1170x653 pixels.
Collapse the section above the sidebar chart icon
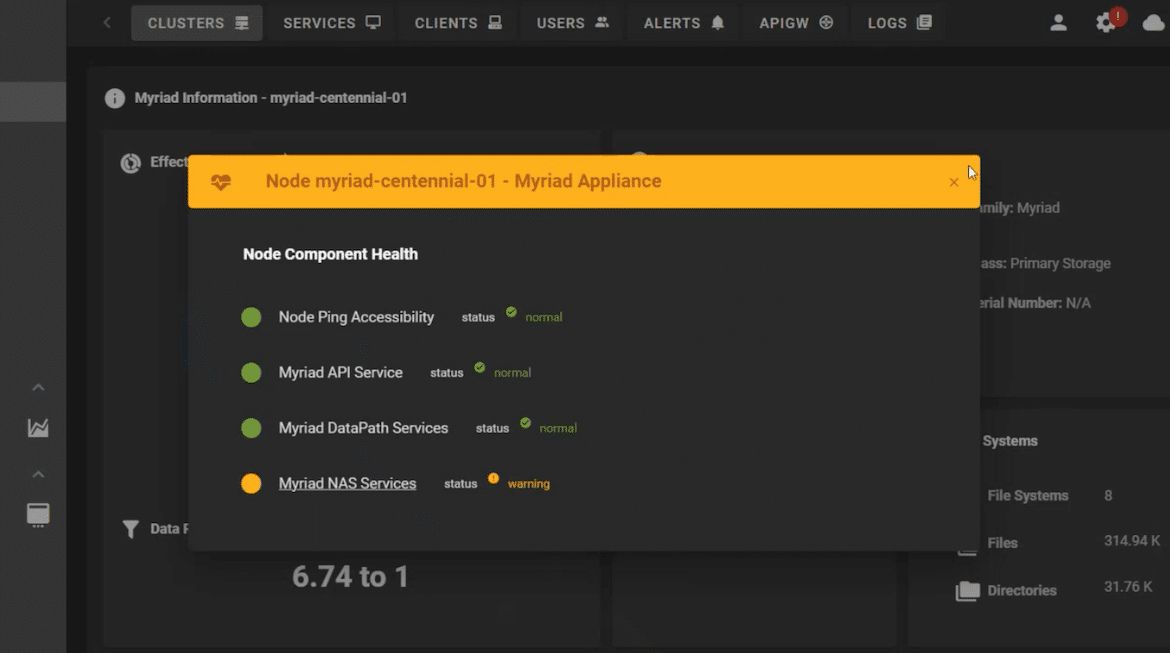click(38, 387)
